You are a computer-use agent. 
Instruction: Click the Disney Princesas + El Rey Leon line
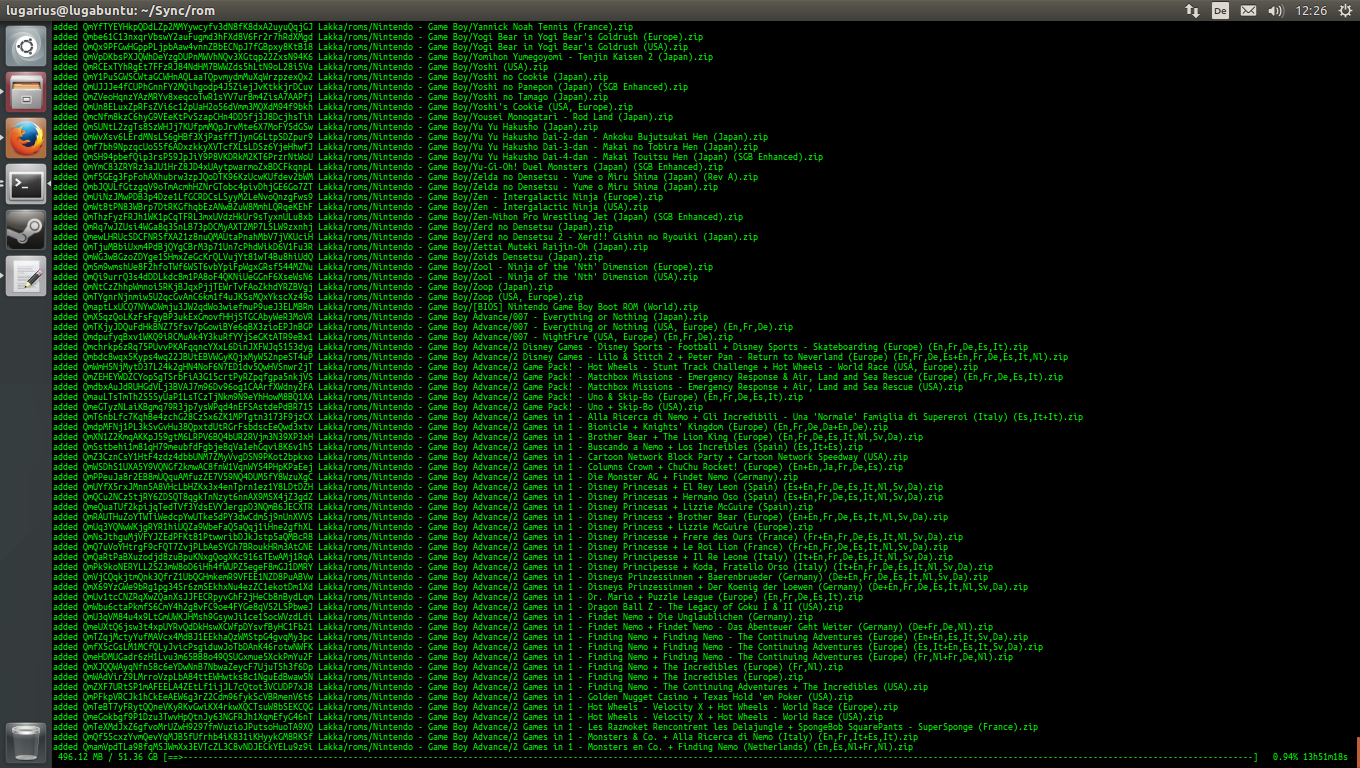coord(499,487)
